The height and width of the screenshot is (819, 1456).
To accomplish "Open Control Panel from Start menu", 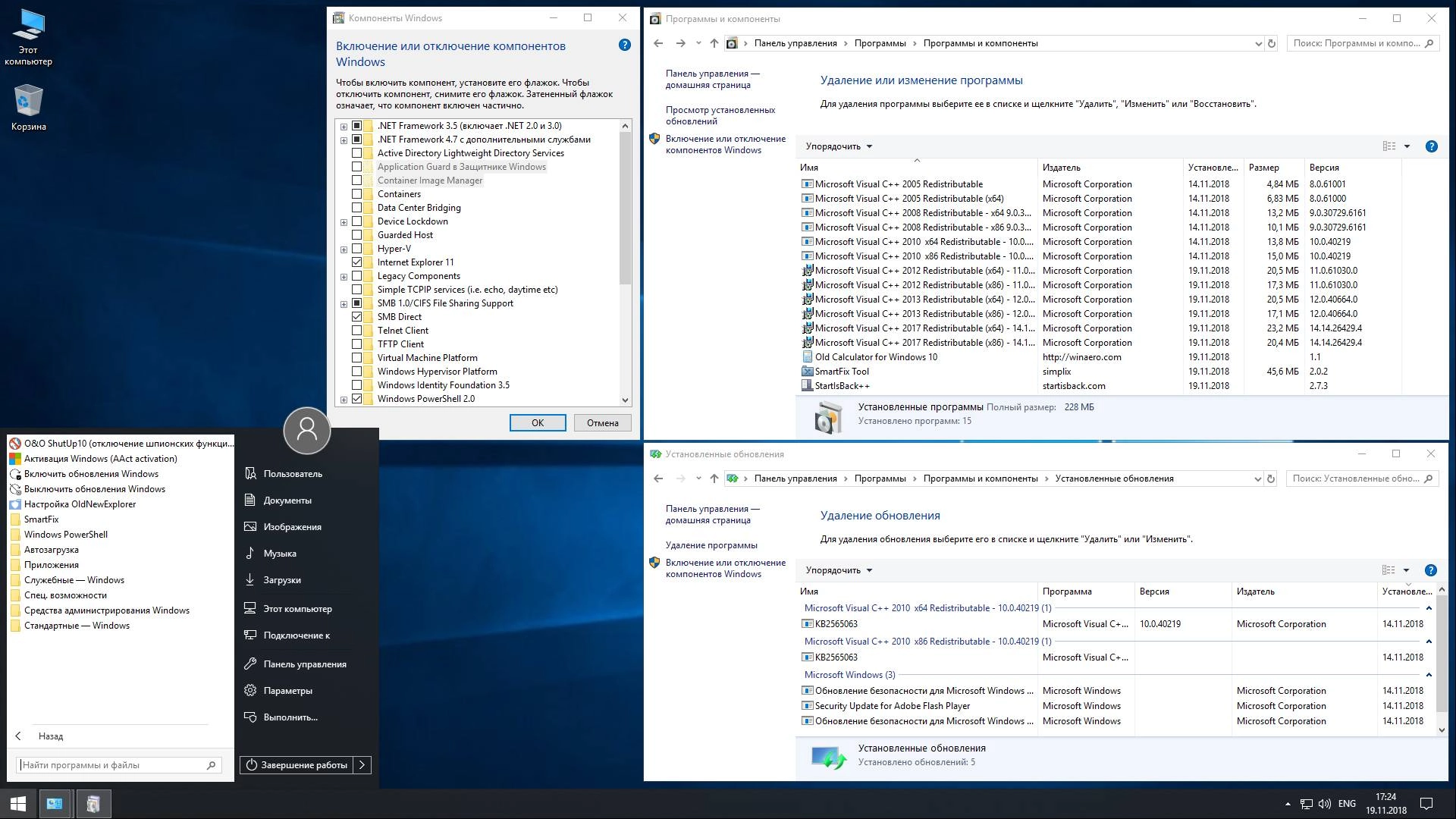I will tap(305, 664).
